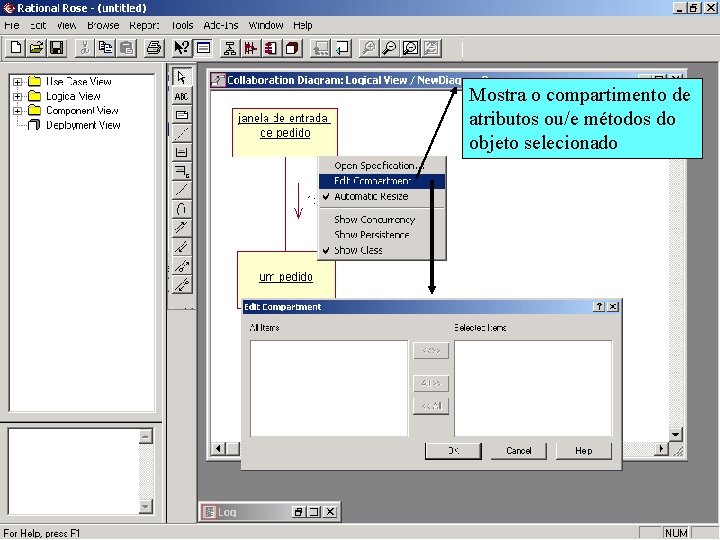Screen dimensions: 720x540
Task: Select the Object Link line tool
Action: (x=182, y=190)
